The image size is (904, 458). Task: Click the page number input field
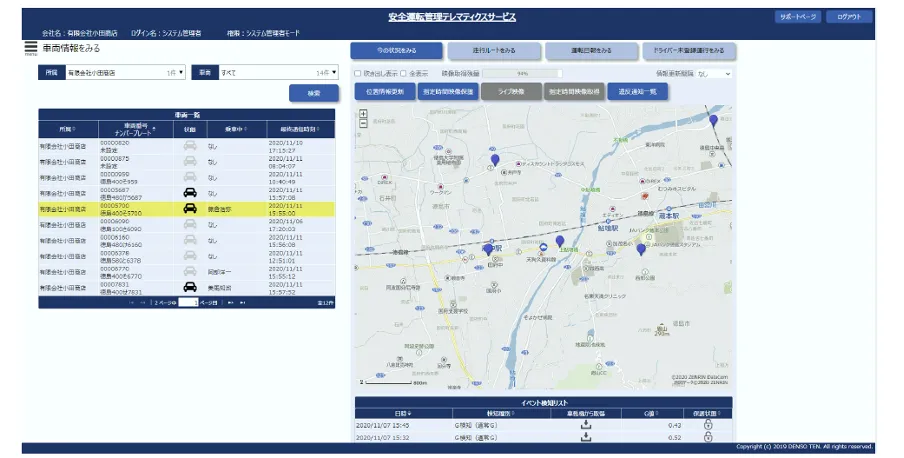[188, 302]
